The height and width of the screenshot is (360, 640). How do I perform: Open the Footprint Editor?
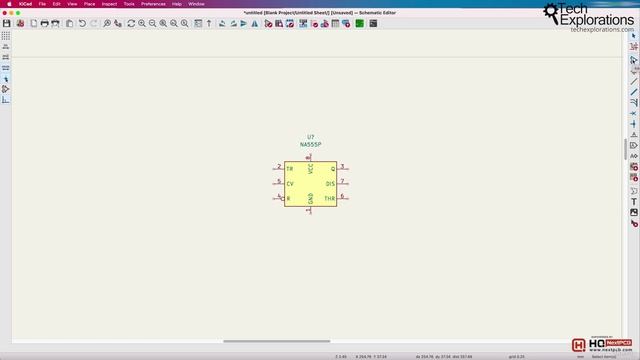(x=290, y=23)
